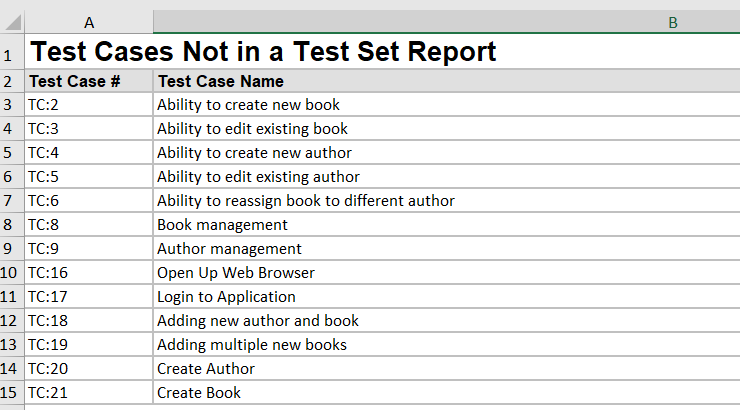The image size is (740, 410).
Task: Click 'Ability to edit existing author' cell
Action: coord(258,177)
